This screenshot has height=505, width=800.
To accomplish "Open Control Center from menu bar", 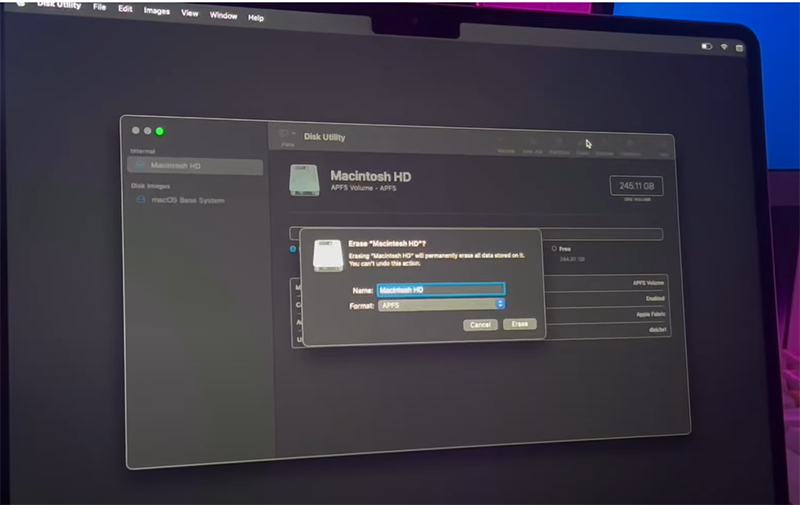I will (x=739, y=48).
